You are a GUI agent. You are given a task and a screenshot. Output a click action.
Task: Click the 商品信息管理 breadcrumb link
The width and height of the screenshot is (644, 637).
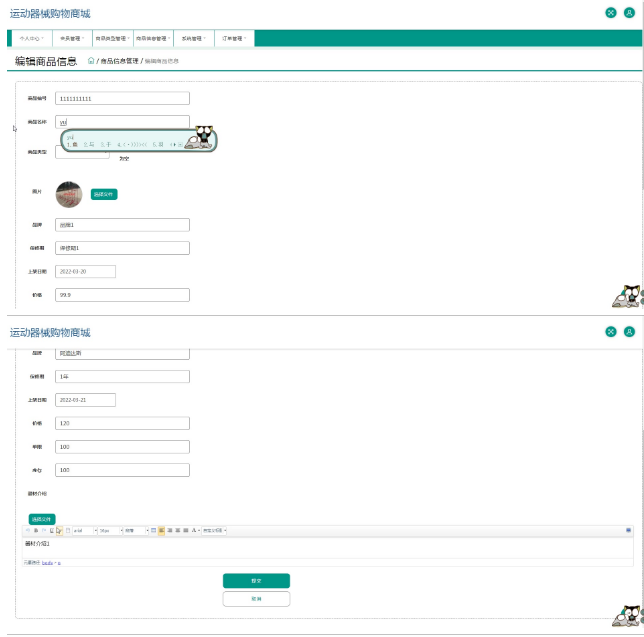(120, 61)
